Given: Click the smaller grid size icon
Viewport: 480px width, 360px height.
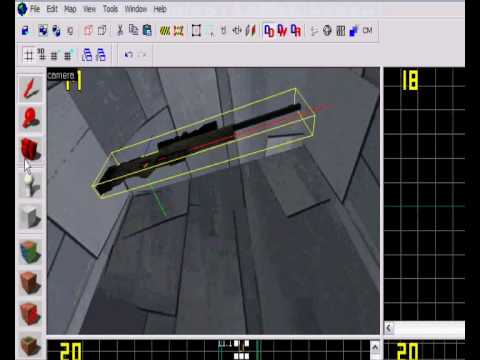Looking at the screenshot, I should pyautogui.click(x=54, y=55).
